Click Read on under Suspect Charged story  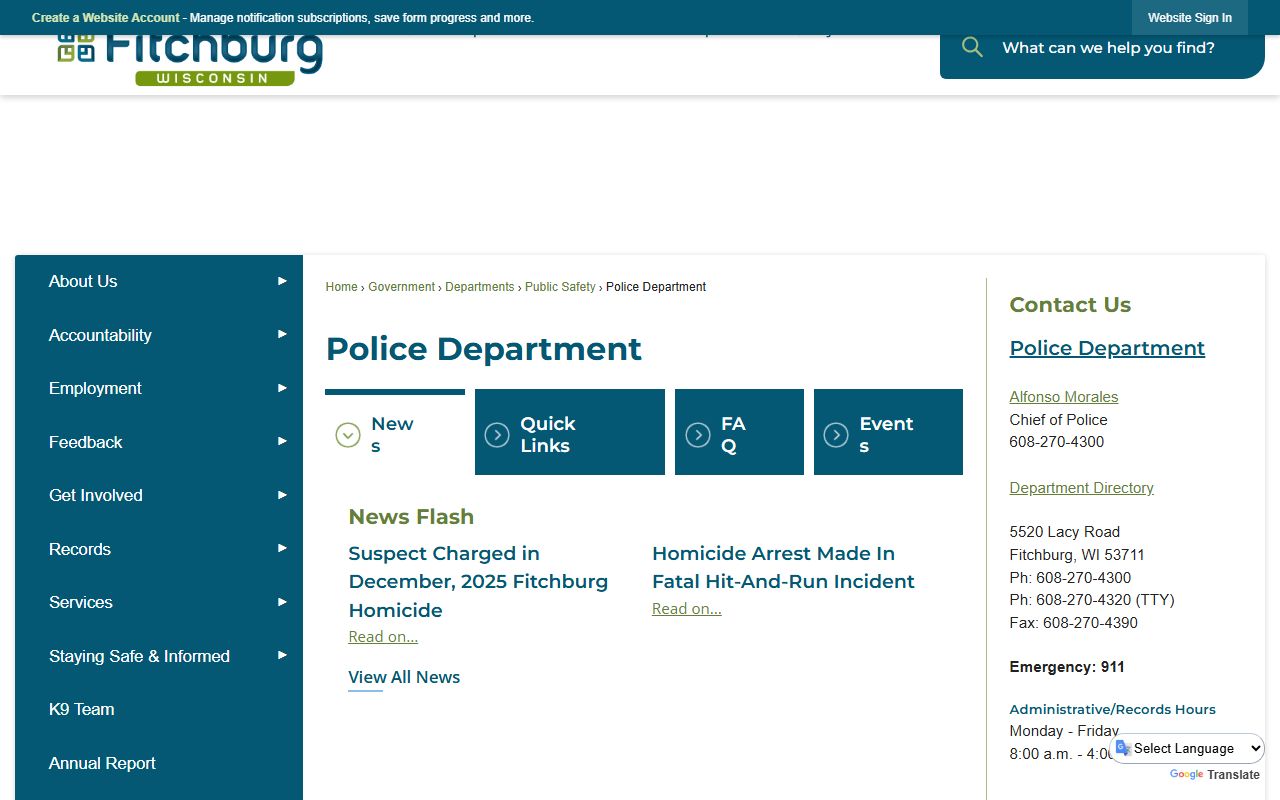383,637
